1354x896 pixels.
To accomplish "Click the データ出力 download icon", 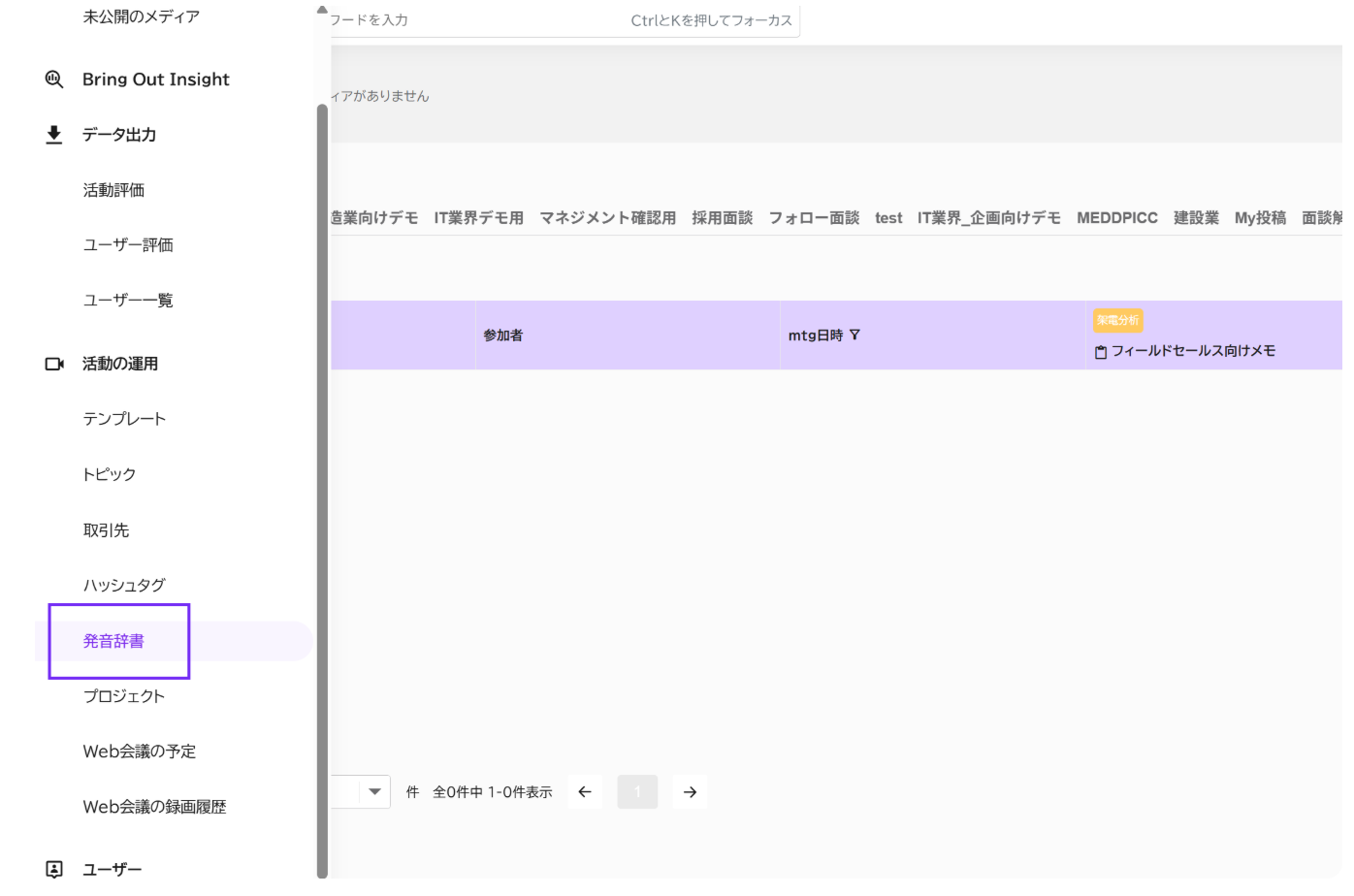I will point(54,135).
